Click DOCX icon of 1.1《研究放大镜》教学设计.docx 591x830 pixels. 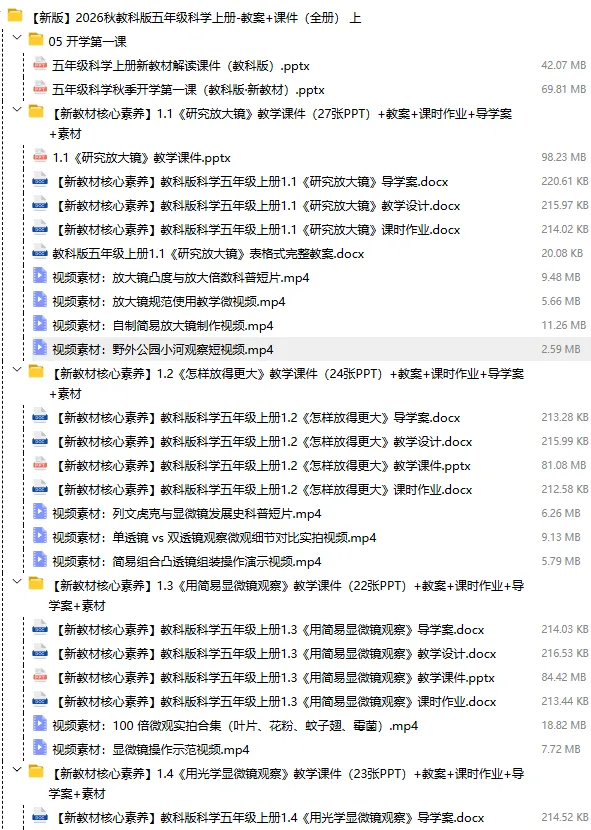coord(40,204)
